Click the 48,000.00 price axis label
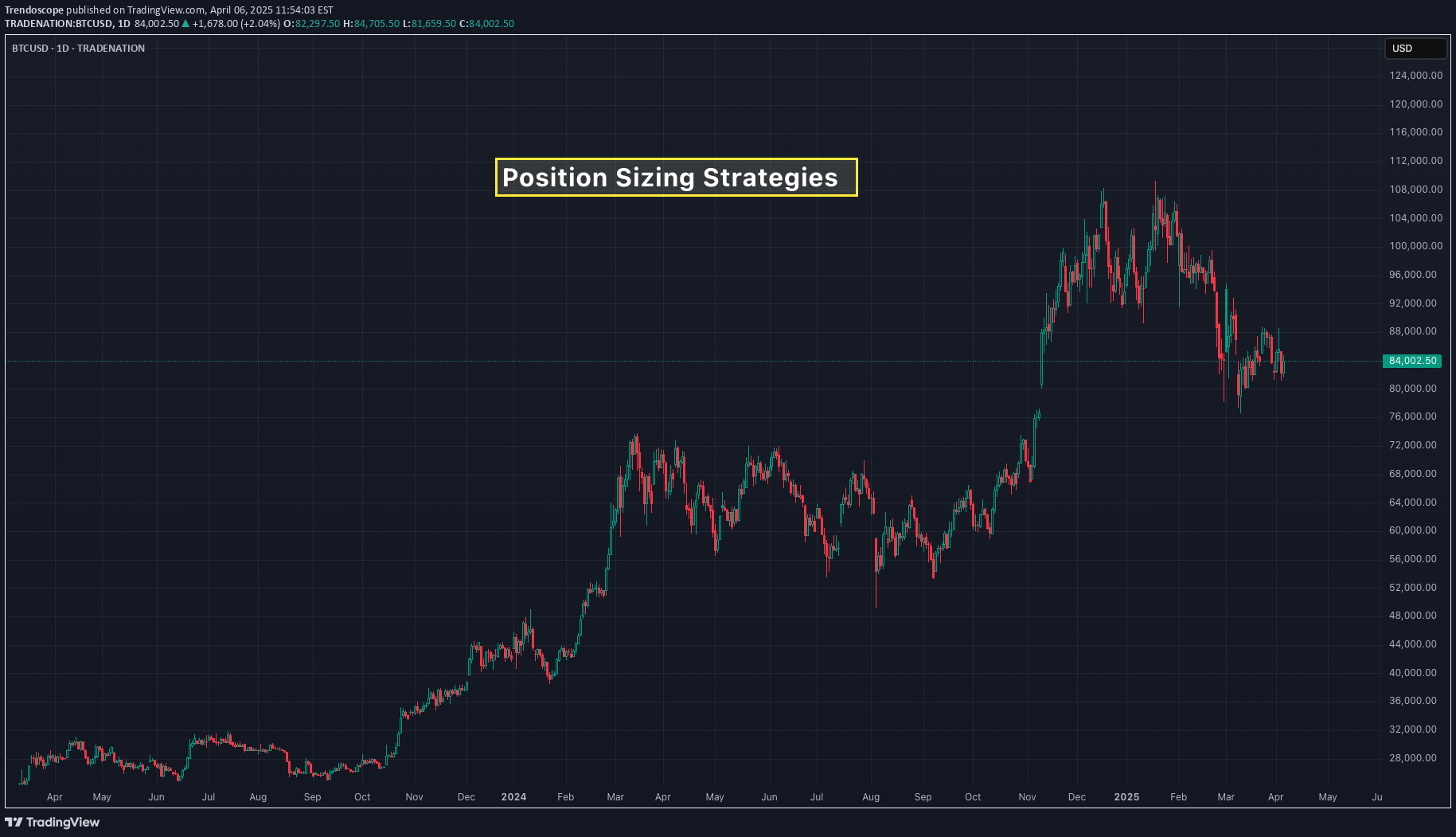This screenshot has height=837, width=1456. coord(1413,616)
